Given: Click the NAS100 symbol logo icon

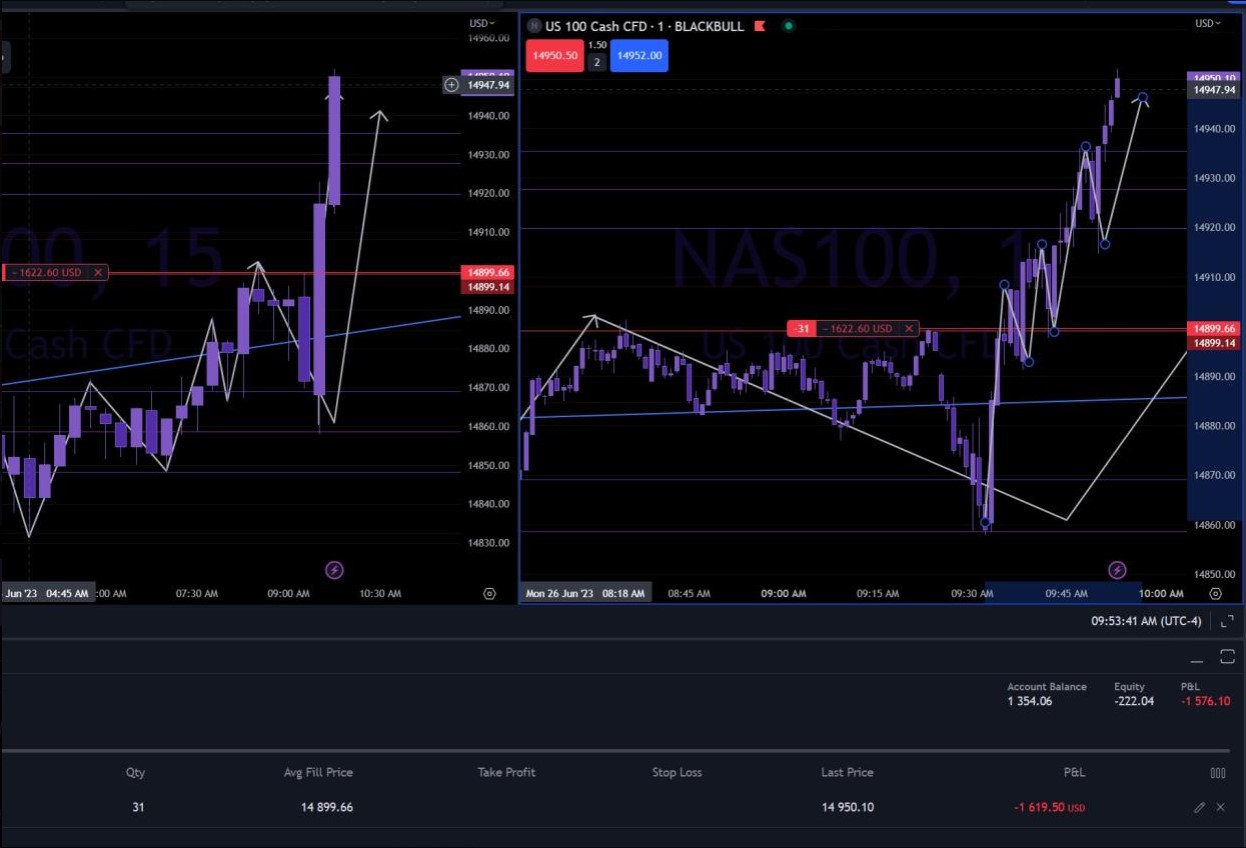Looking at the screenshot, I should (535, 26).
